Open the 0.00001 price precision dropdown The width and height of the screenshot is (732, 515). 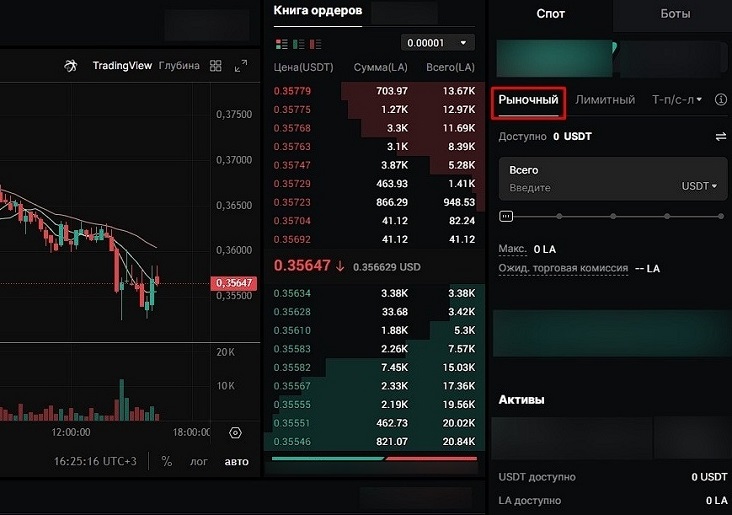tap(437, 43)
